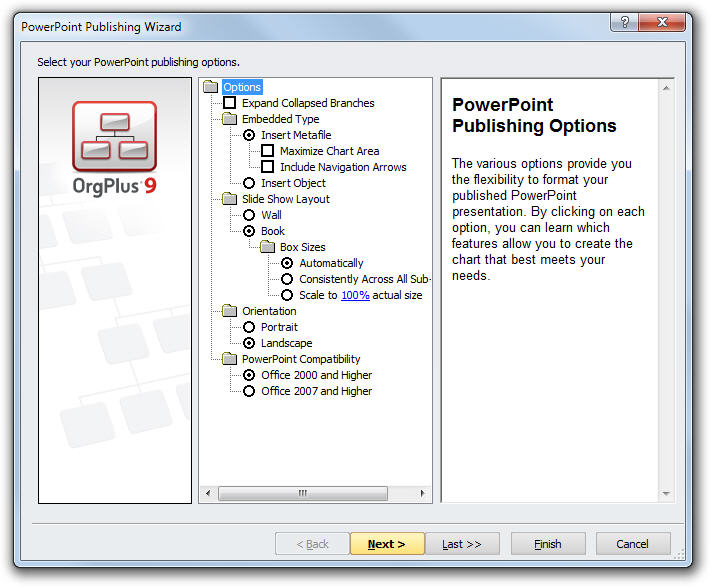Select Portrait orientation

[249, 327]
